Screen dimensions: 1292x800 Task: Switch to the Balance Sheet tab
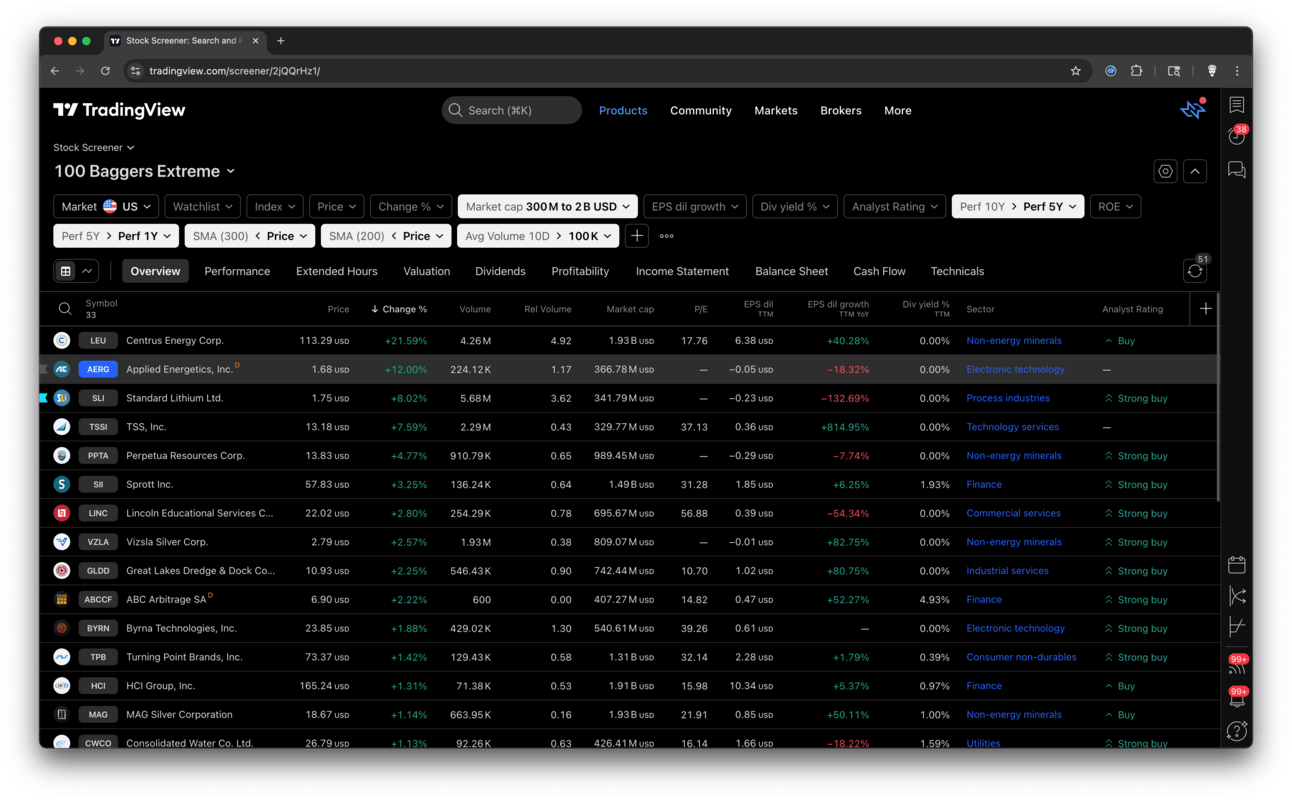791,271
